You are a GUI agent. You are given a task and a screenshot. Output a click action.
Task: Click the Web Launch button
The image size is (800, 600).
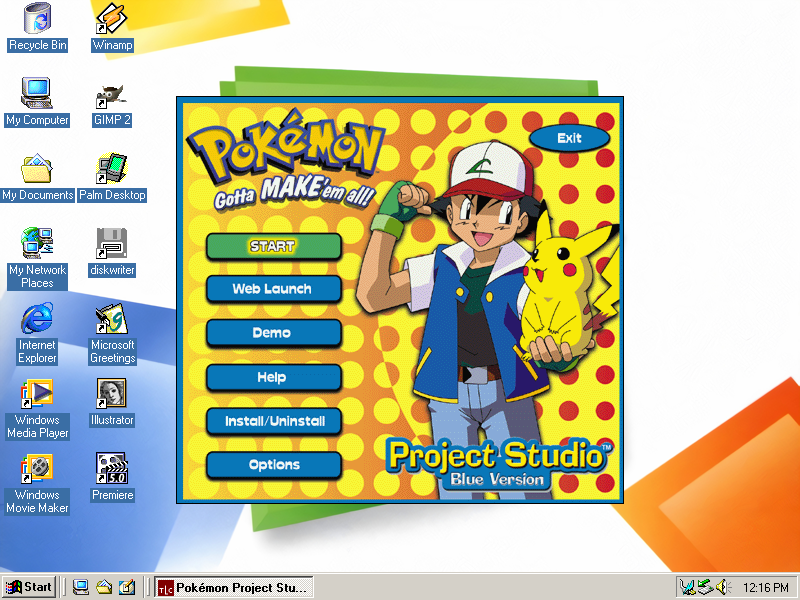point(273,289)
